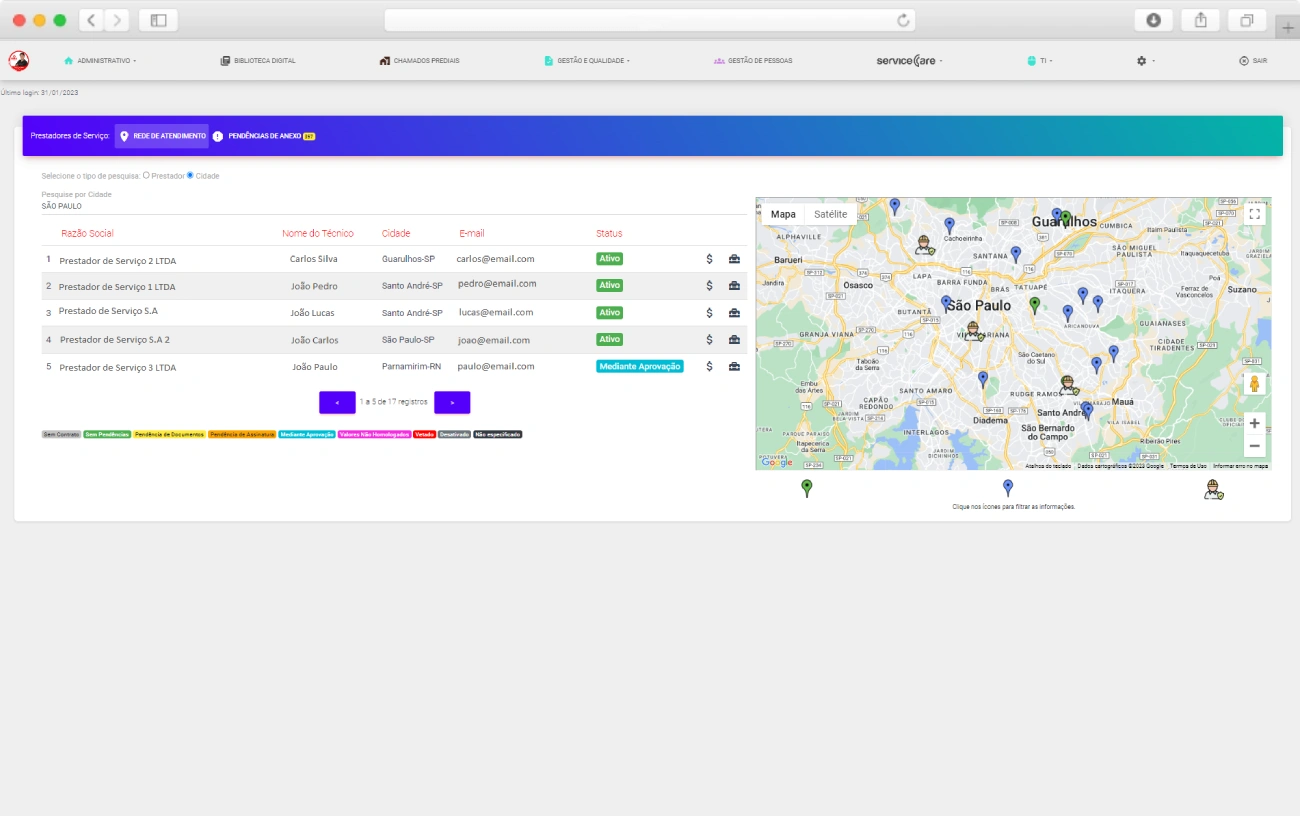Click dollar icon for Carlos Silva row
The image size is (1300, 816).
click(x=709, y=259)
